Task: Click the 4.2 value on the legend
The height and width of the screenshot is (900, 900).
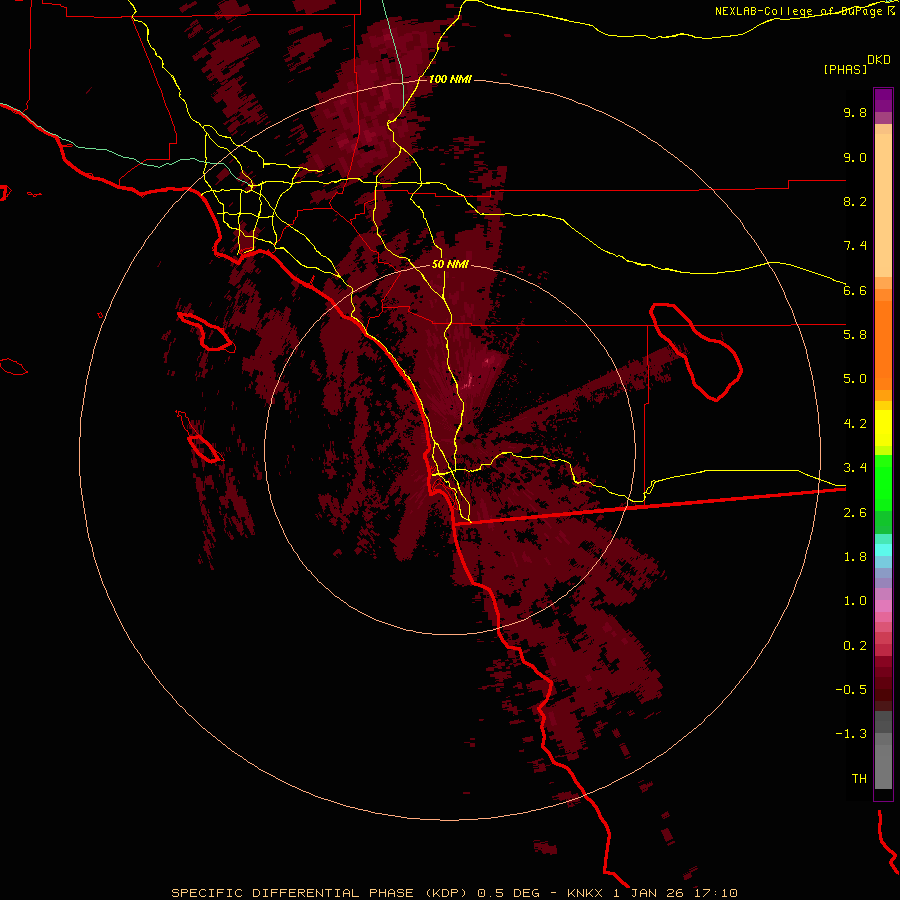Action: click(x=855, y=424)
